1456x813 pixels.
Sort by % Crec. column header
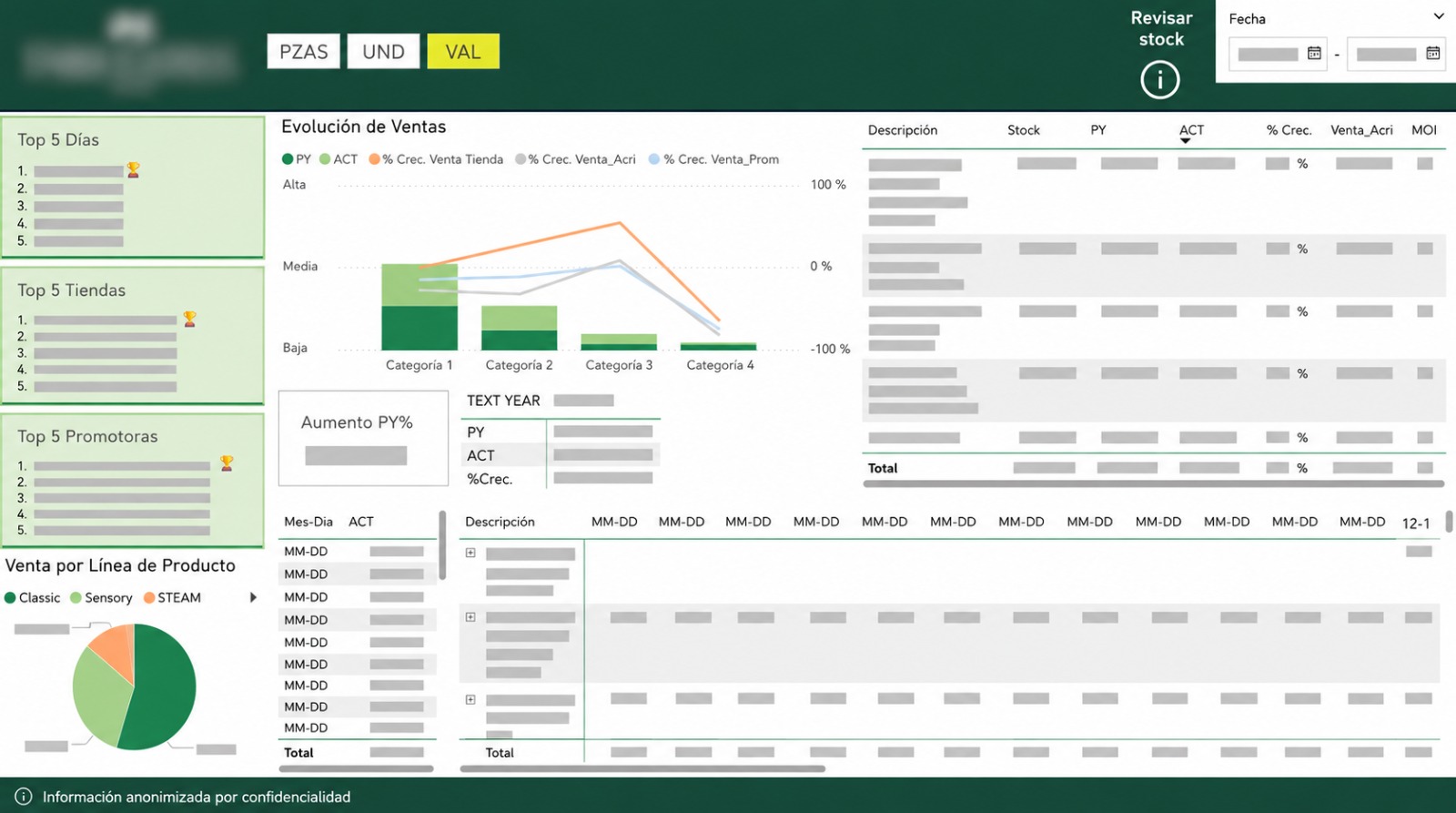[1289, 130]
